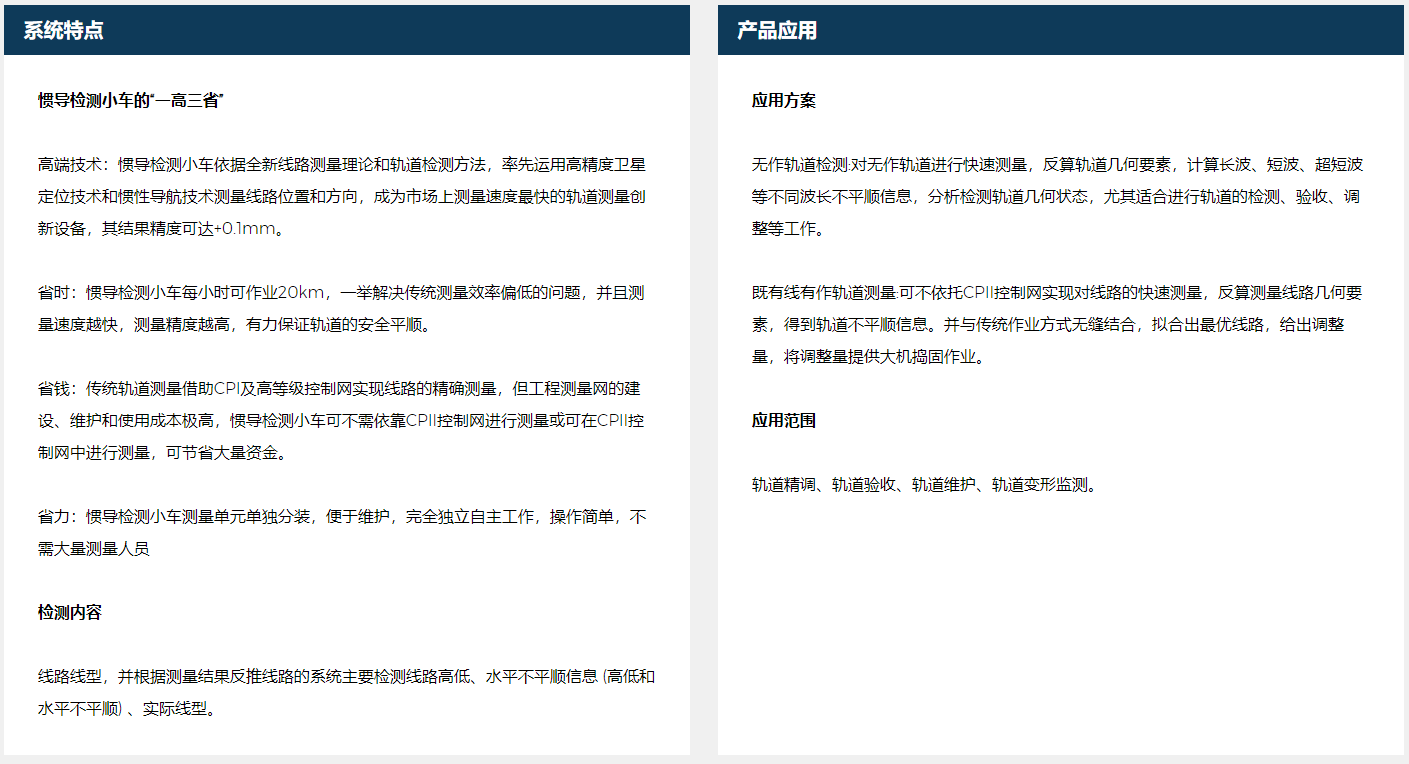Click the 系统特点 panel header
Image resolution: width=1409 pixels, height=764 pixels.
[346, 30]
